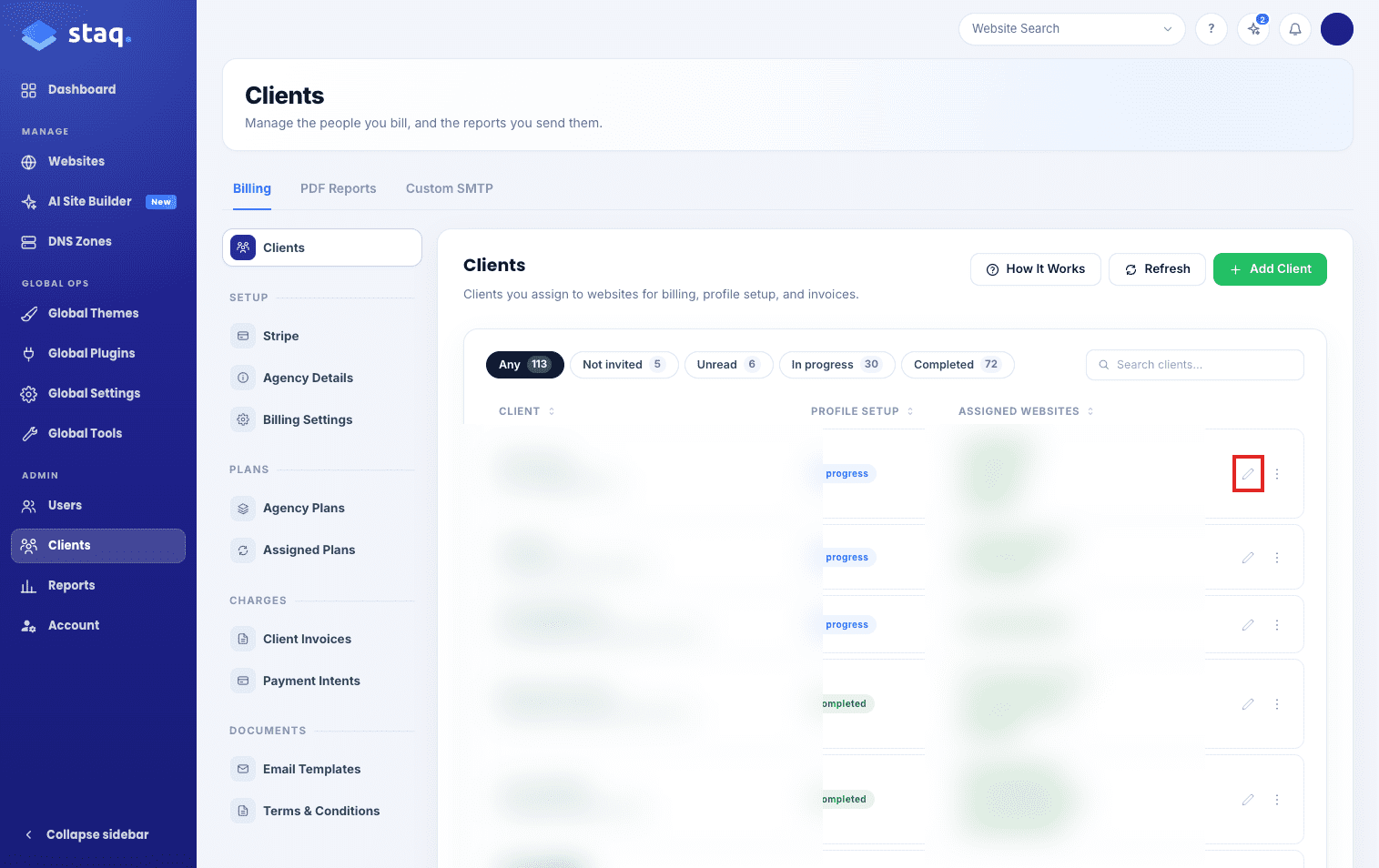Open Account in the sidebar
The width and height of the screenshot is (1379, 868).
(x=74, y=625)
